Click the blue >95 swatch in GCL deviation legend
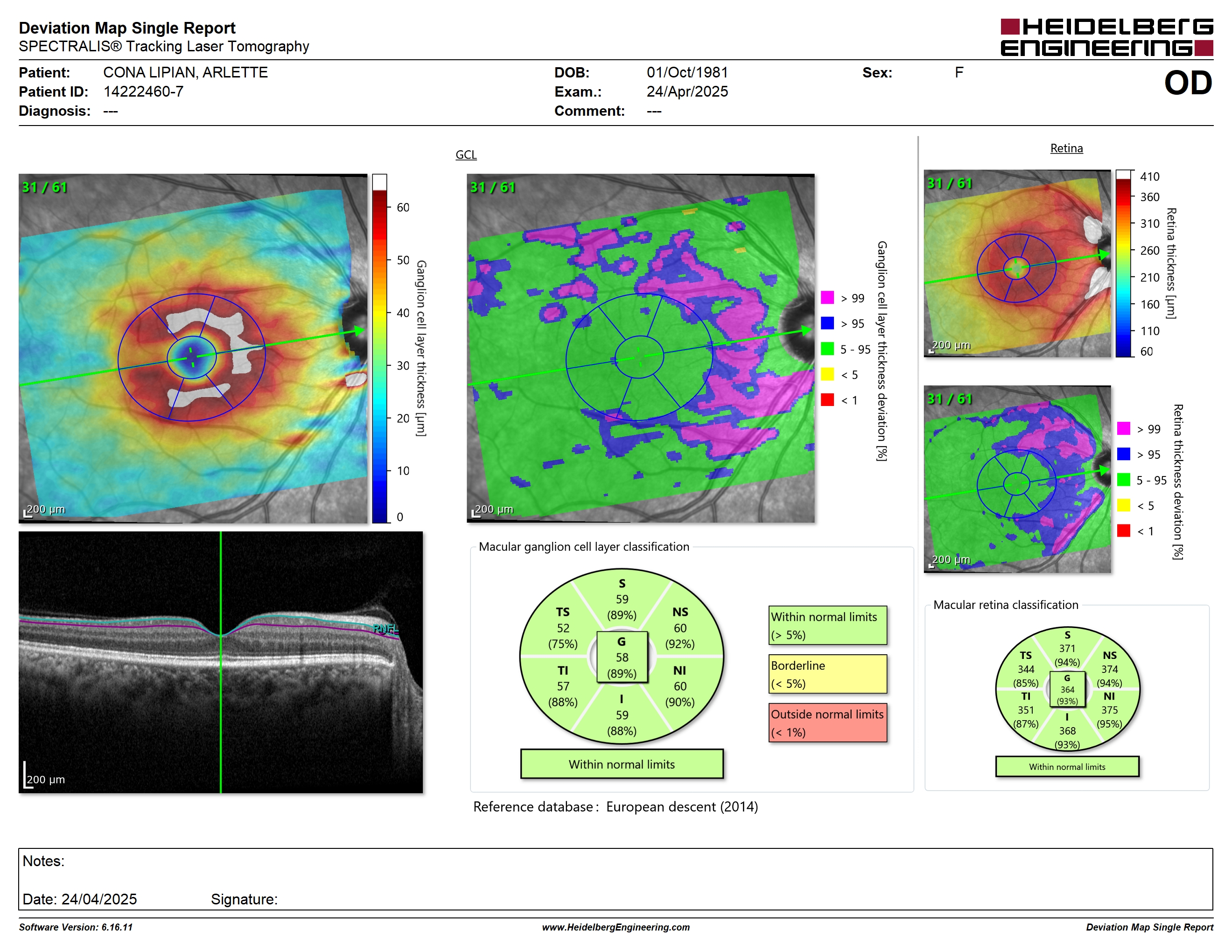 point(827,322)
